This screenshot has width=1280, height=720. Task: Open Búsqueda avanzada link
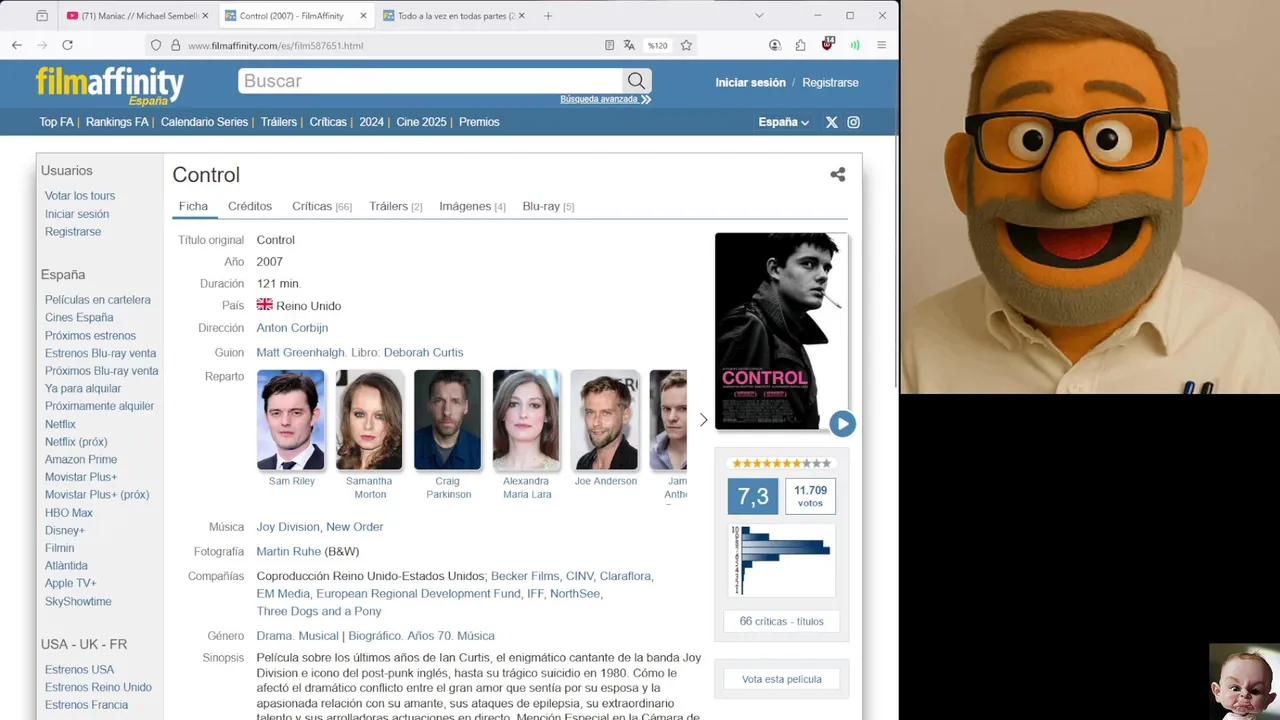[x=605, y=99]
